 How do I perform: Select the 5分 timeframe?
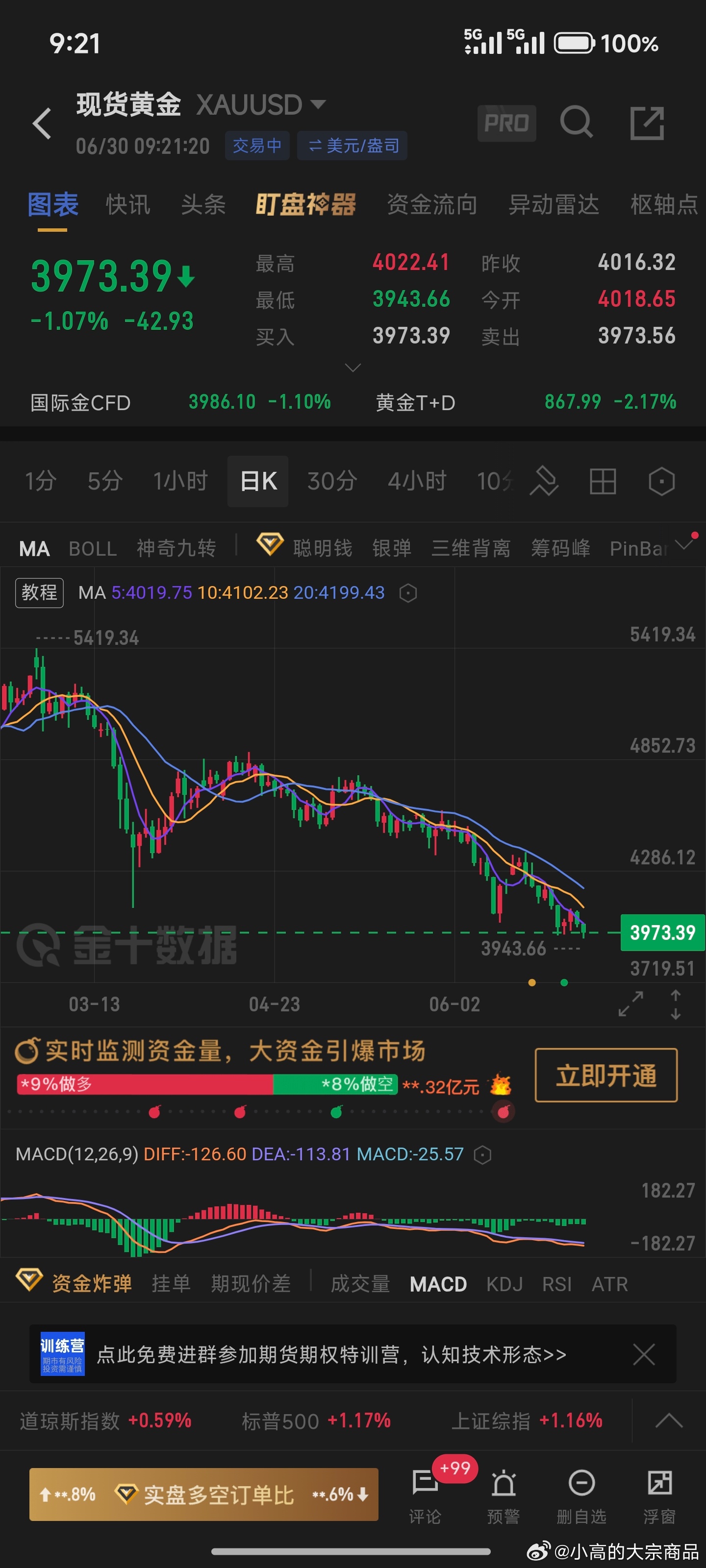pos(105,482)
